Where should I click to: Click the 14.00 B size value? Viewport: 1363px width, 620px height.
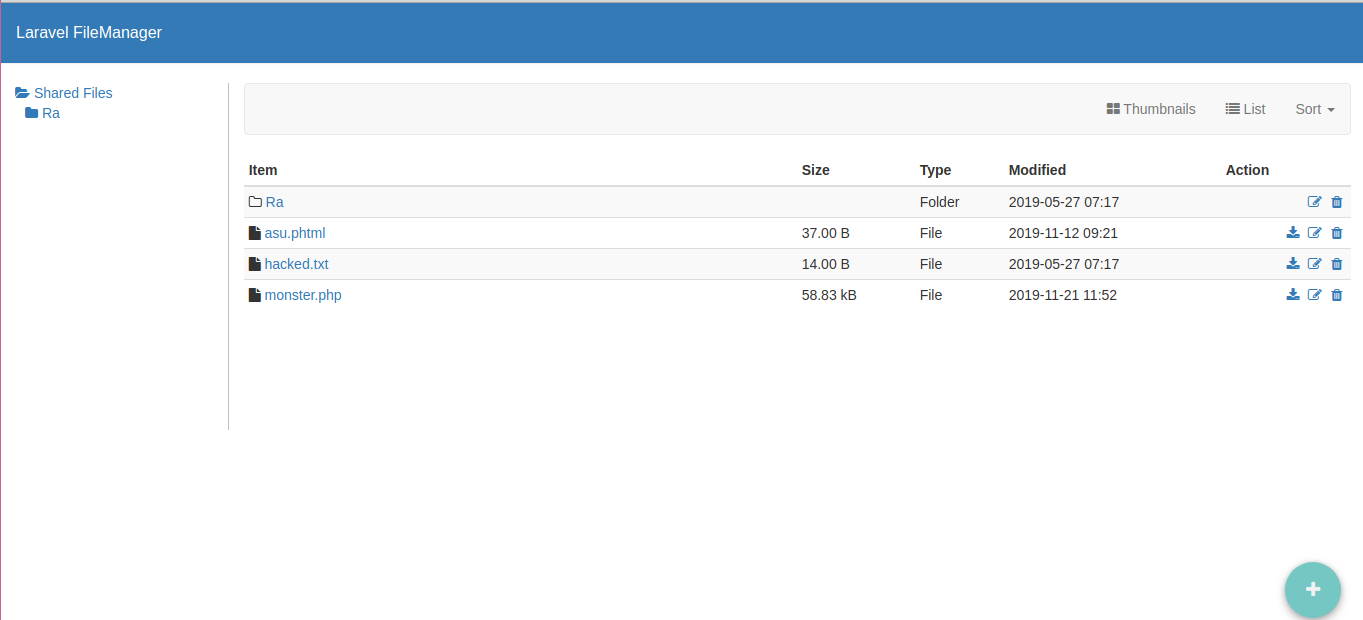tap(826, 264)
